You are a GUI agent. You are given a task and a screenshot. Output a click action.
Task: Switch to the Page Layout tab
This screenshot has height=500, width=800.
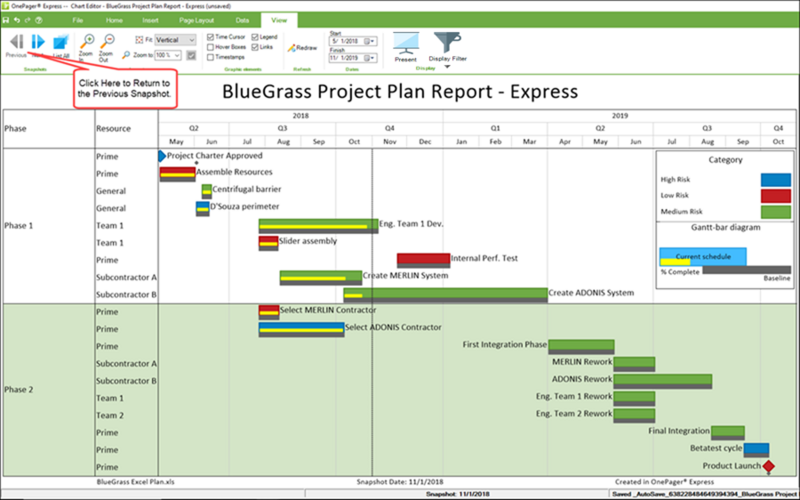(x=196, y=20)
